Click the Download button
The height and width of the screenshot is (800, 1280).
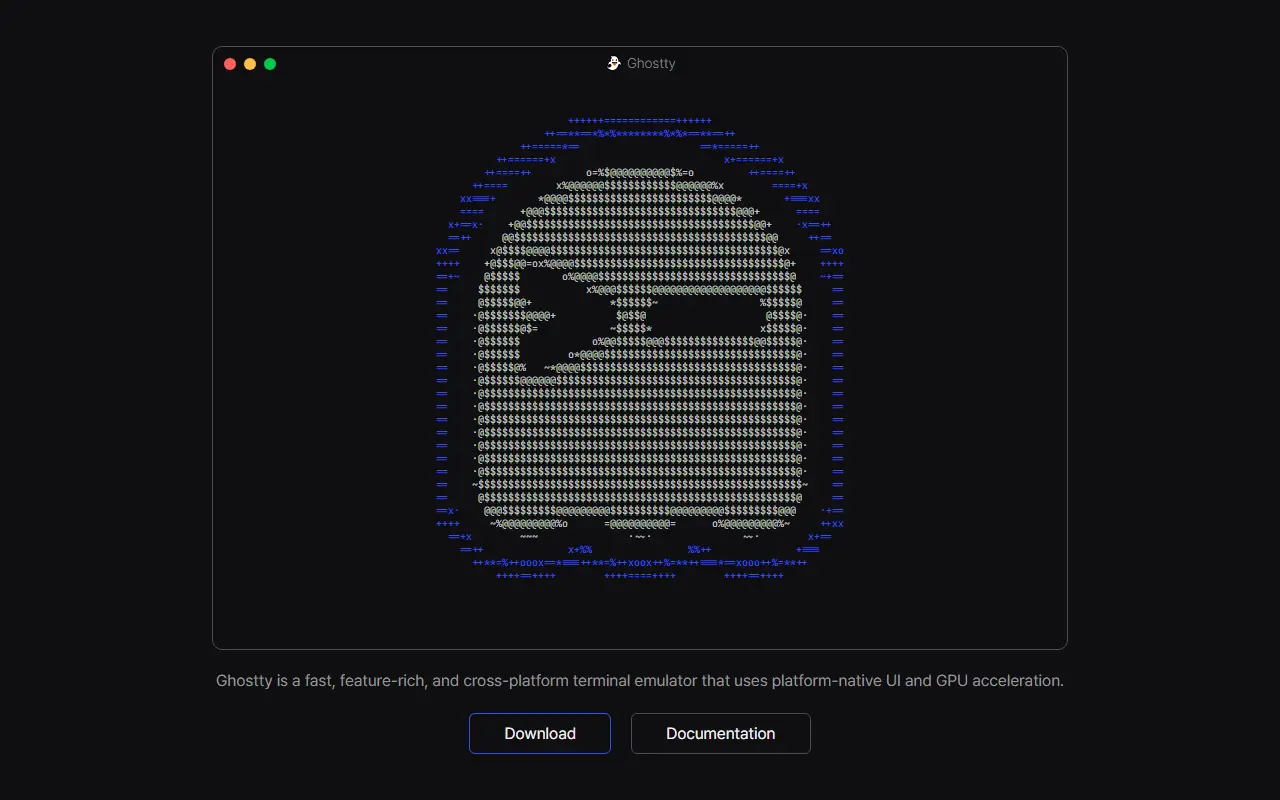[540, 733]
